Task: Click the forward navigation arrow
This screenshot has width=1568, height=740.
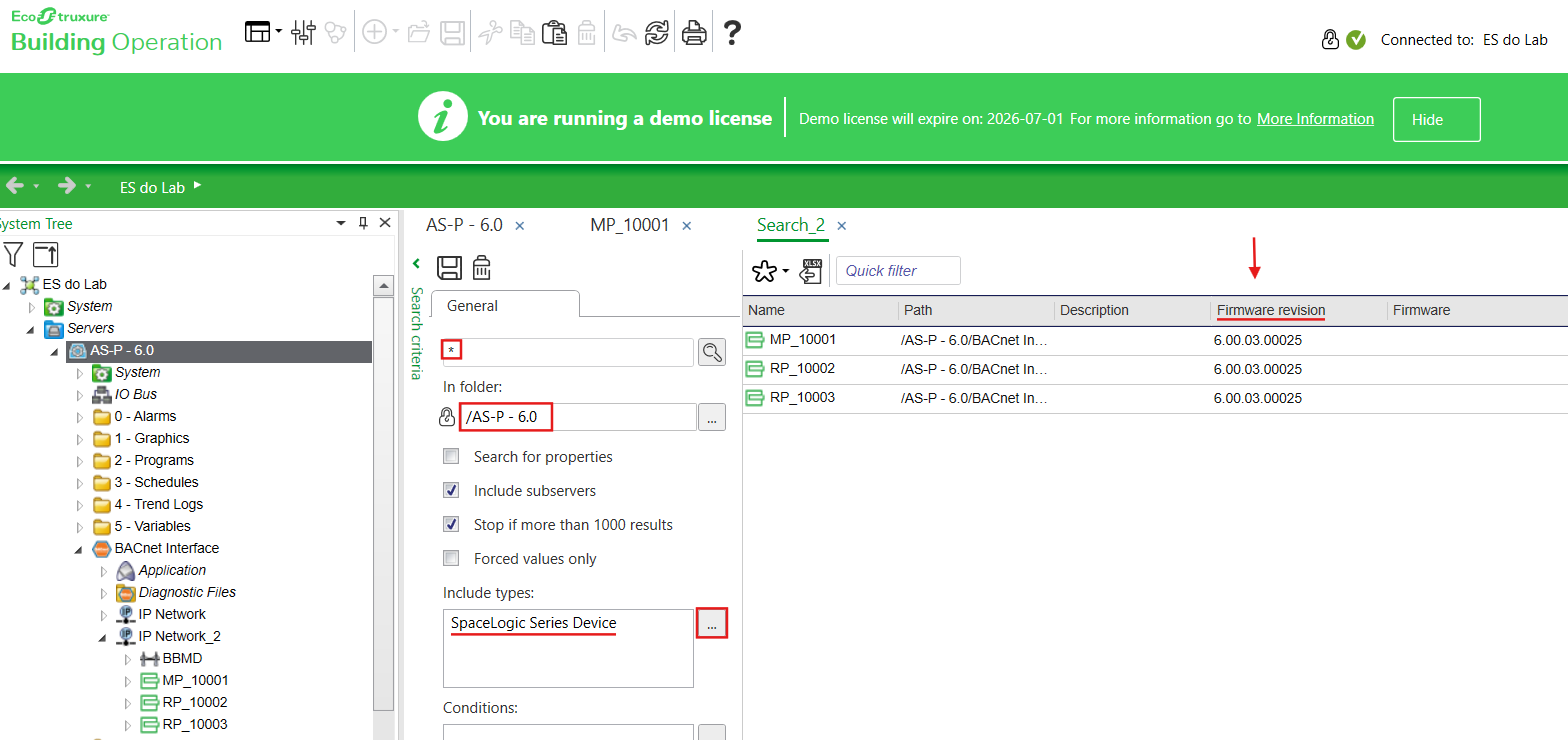Action: click(67, 186)
